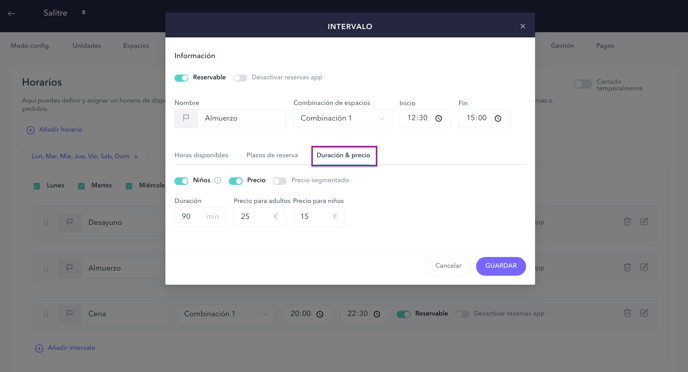
Task: Click the clock icon in Inicio field
Action: 438,118
